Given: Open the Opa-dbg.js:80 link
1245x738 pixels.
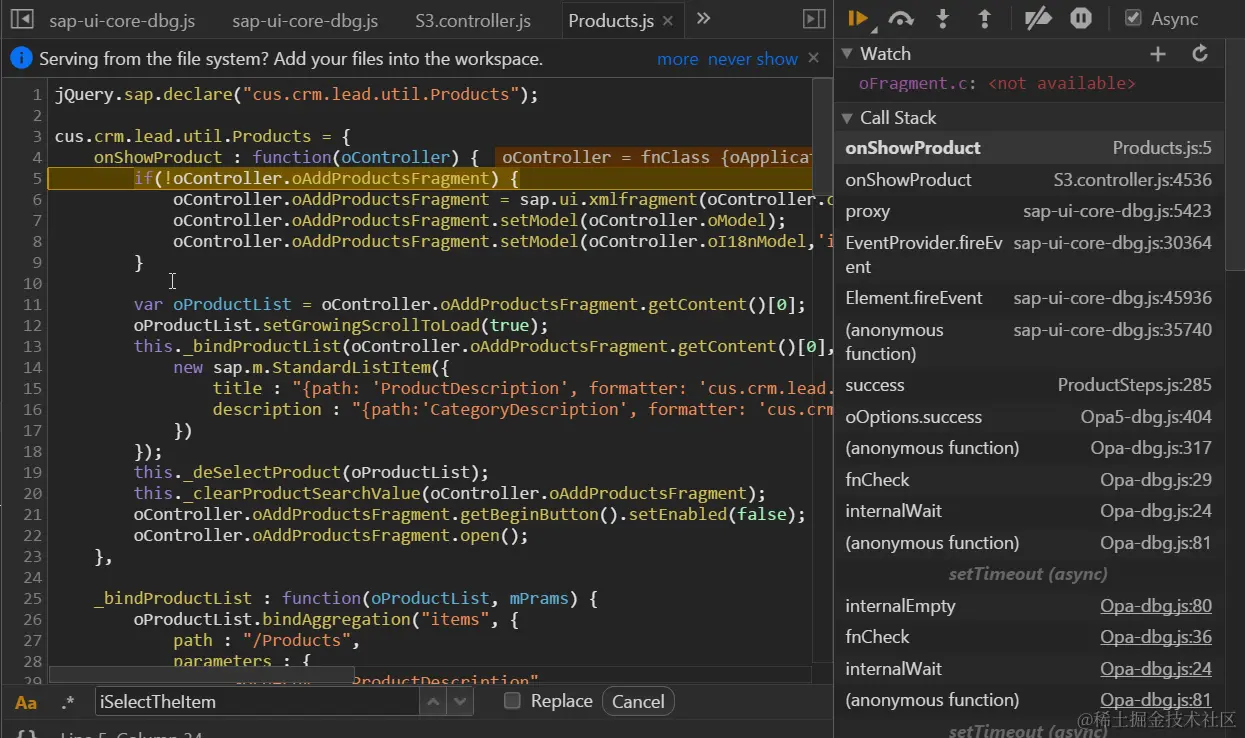Looking at the screenshot, I should coord(1156,606).
